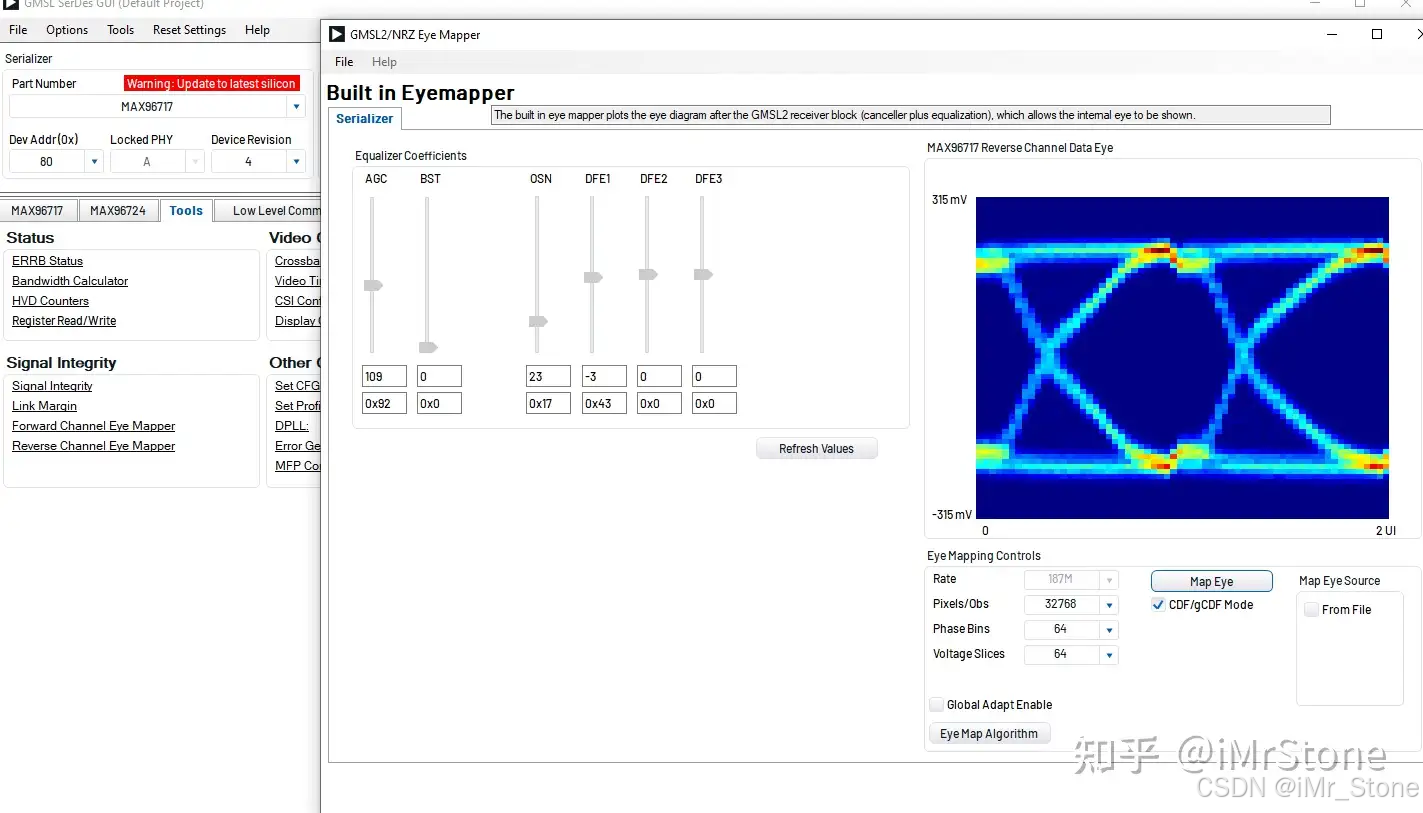Click the OSN hex field 0x17
The width and height of the screenshot is (1423, 813).
point(549,404)
